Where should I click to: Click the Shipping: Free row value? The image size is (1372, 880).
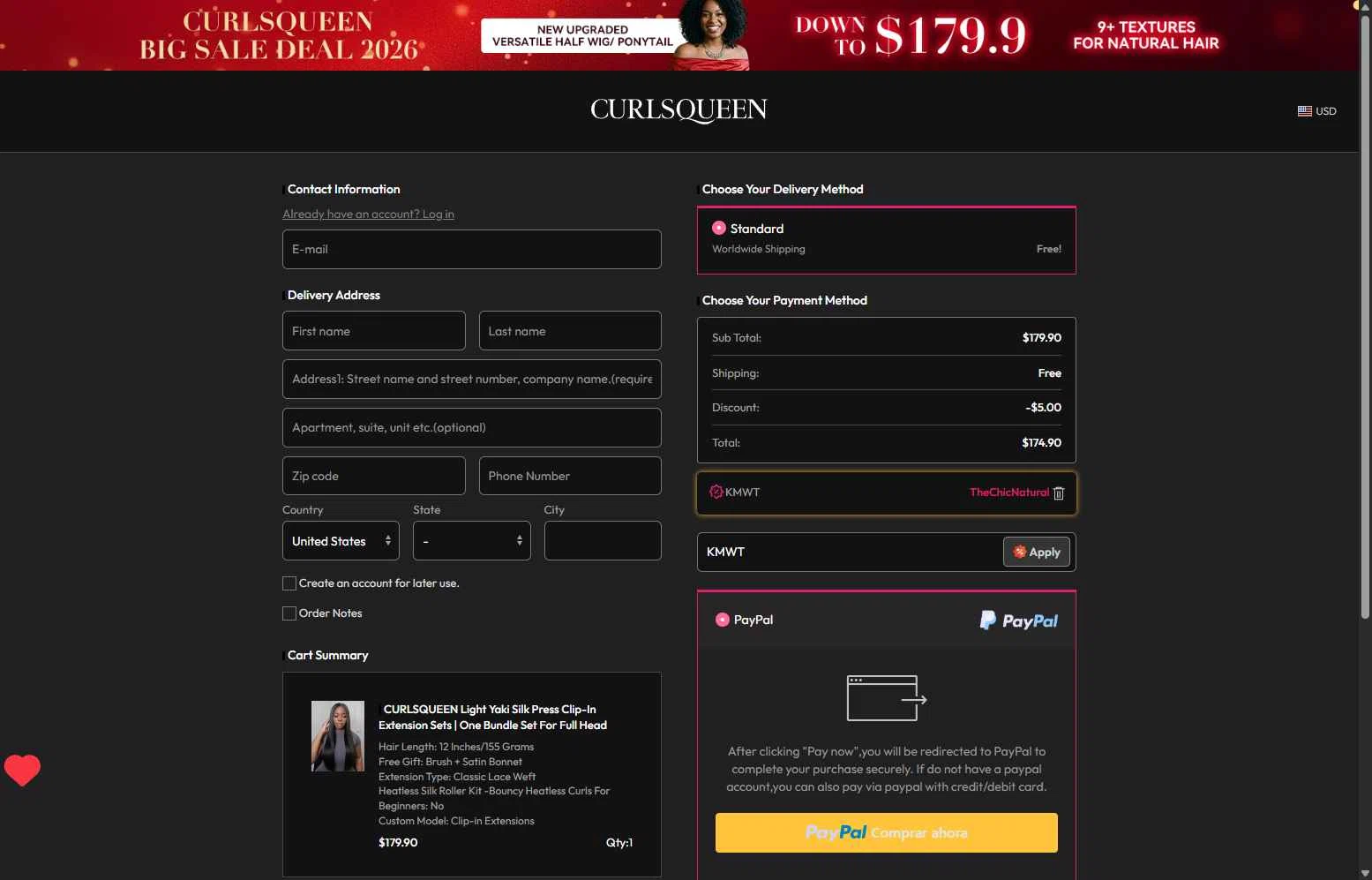(x=1049, y=373)
